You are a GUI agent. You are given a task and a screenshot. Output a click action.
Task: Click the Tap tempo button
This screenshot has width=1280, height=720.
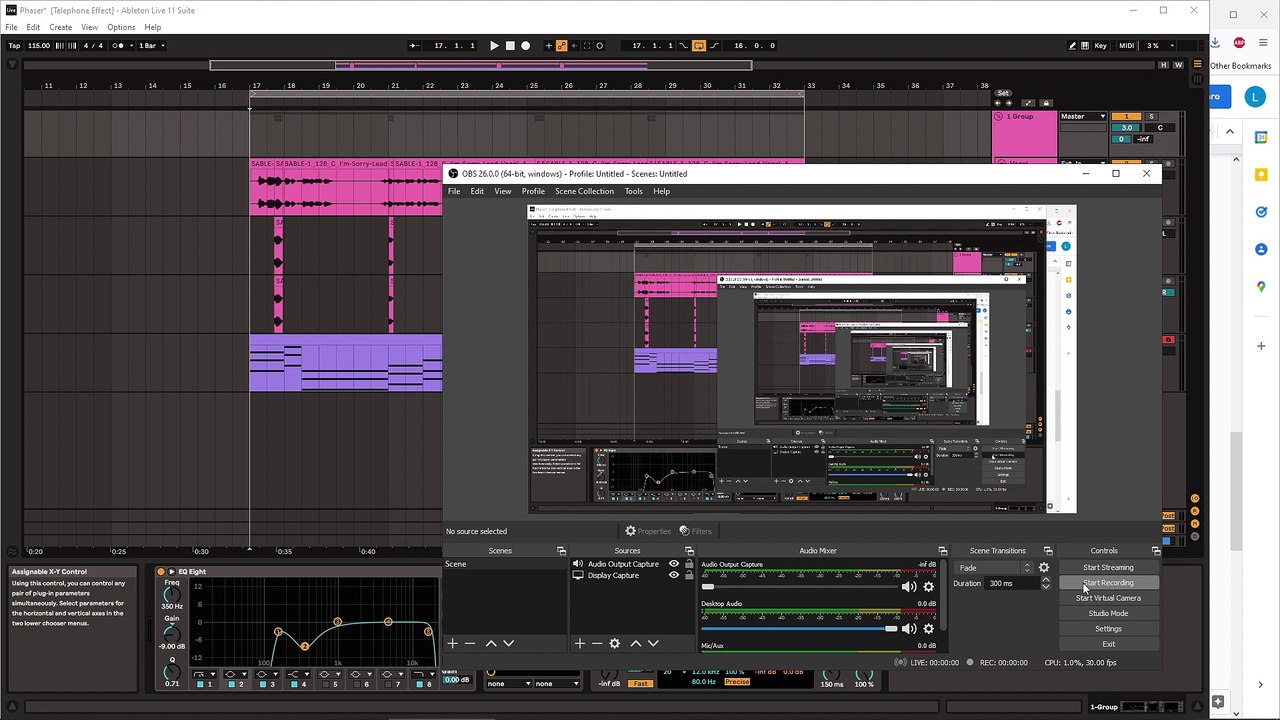click(x=14, y=46)
